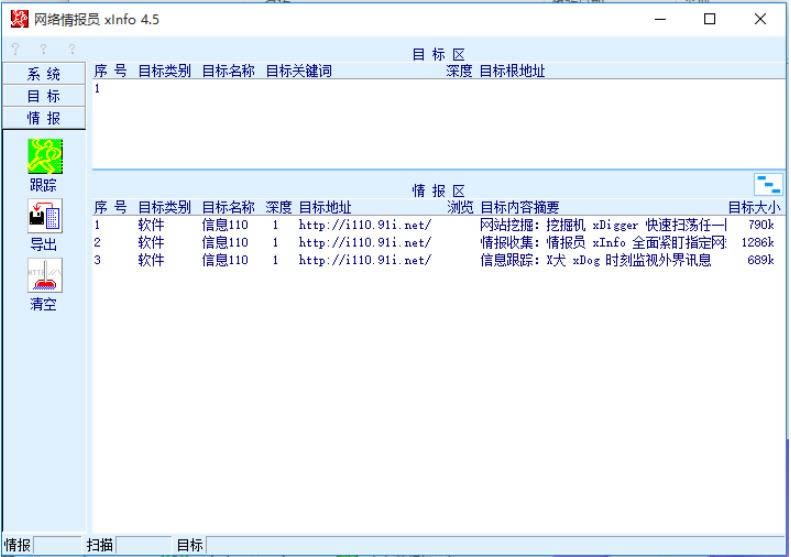791x557 pixels.
Task: Click the 导出 (Export) disk icon
Action: (x=43, y=217)
